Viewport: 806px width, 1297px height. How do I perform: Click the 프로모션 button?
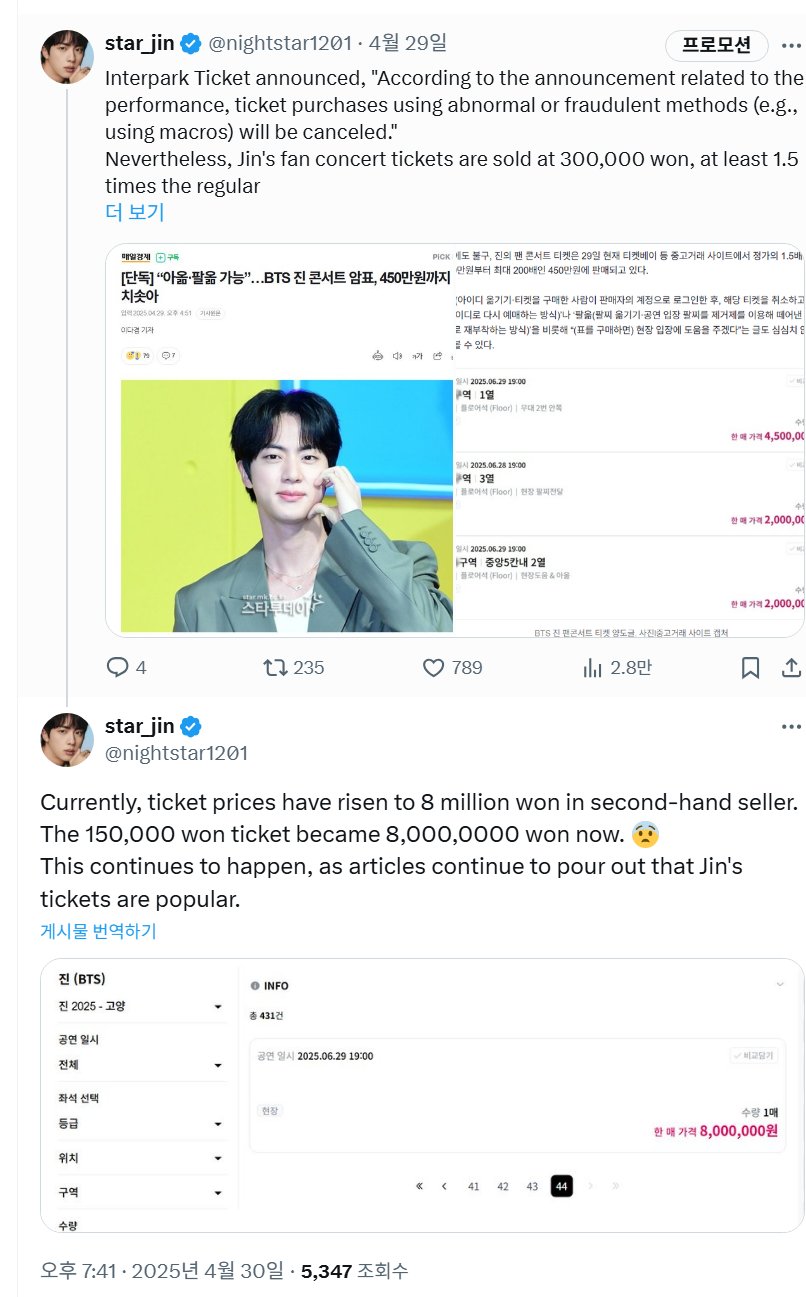click(717, 45)
